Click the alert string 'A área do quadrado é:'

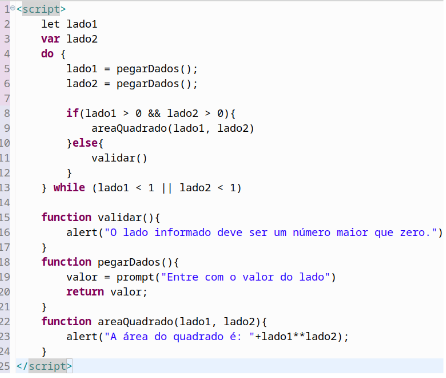pyautogui.click(x=180, y=336)
